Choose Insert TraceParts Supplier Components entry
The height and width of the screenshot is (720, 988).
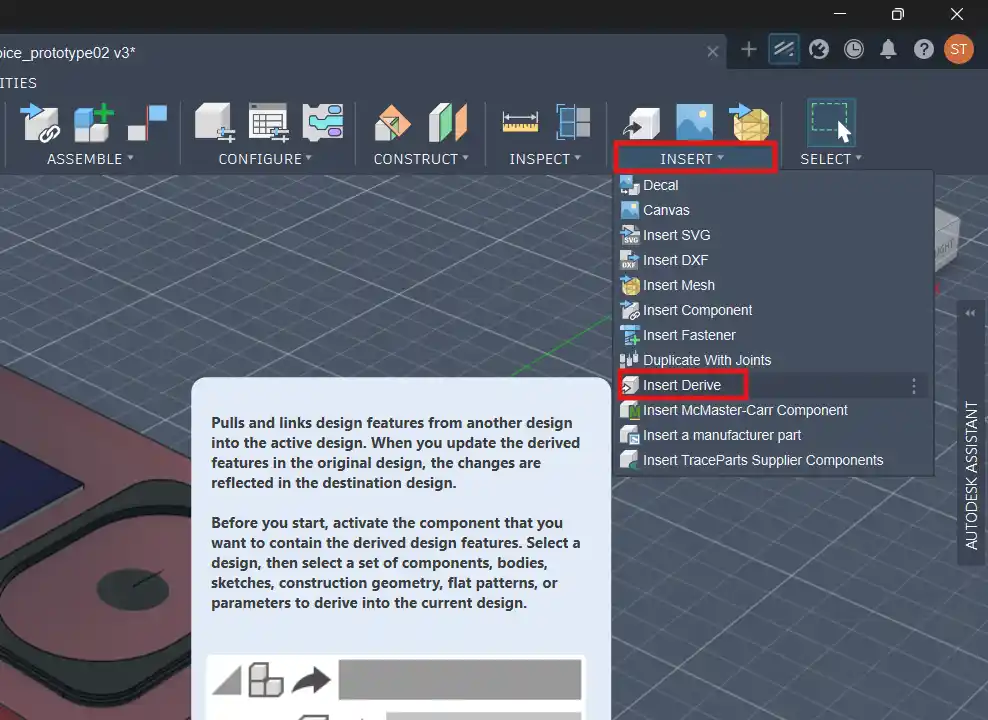[x=773, y=460]
